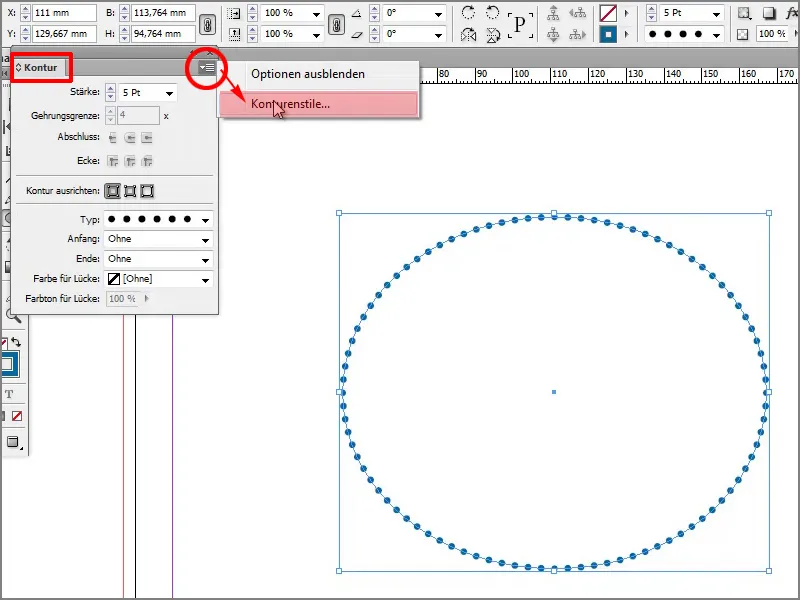This screenshot has width=800, height=600.
Task: Select the middle Ecke corner join icon
Action: pyautogui.click(x=130, y=160)
